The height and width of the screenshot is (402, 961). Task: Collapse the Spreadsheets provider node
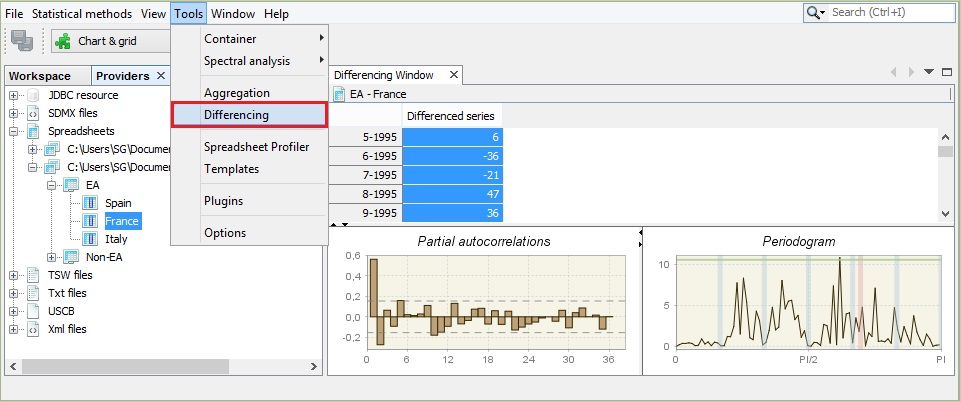click(x=14, y=131)
